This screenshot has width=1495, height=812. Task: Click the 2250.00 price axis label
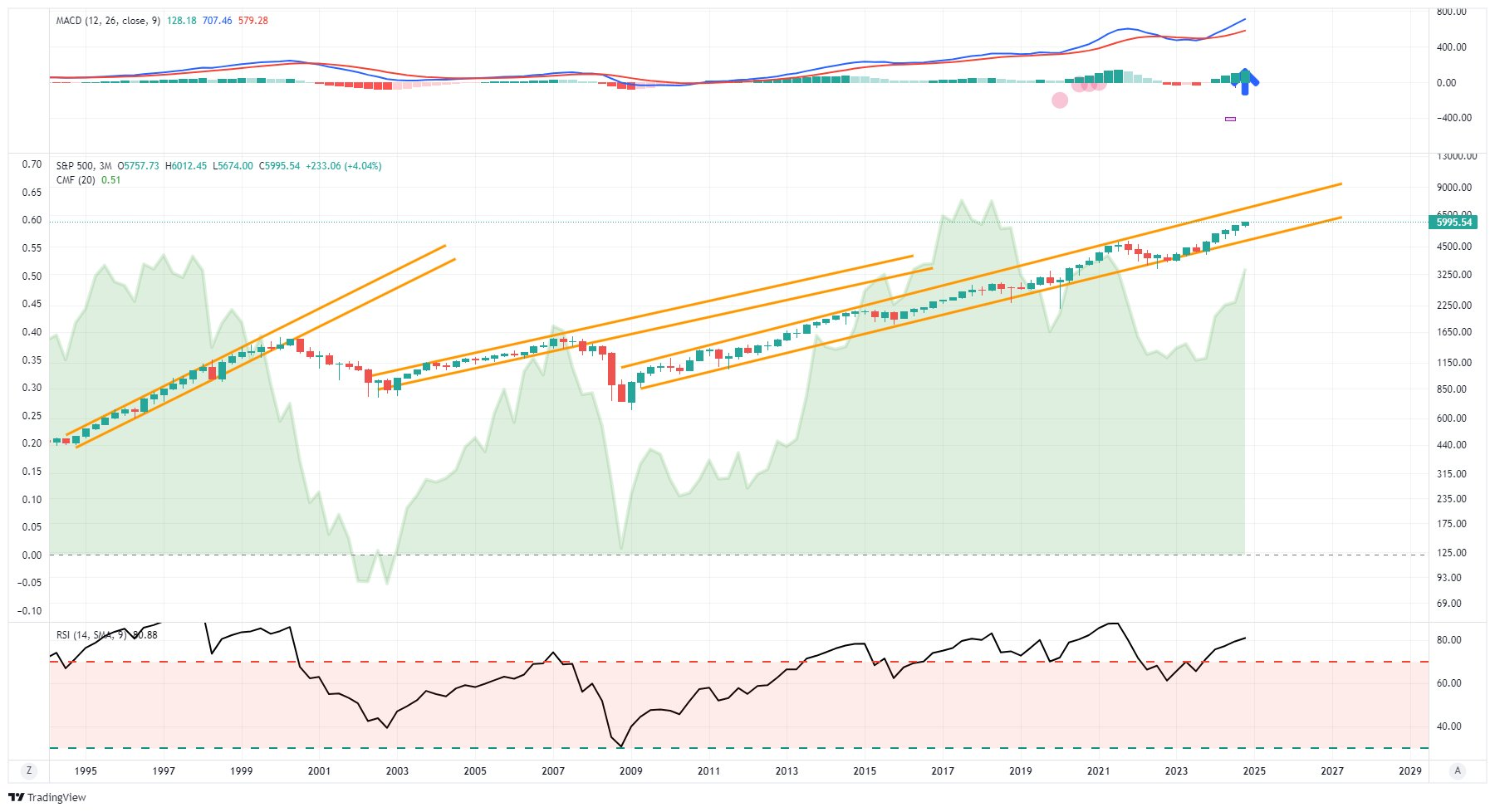1454,306
